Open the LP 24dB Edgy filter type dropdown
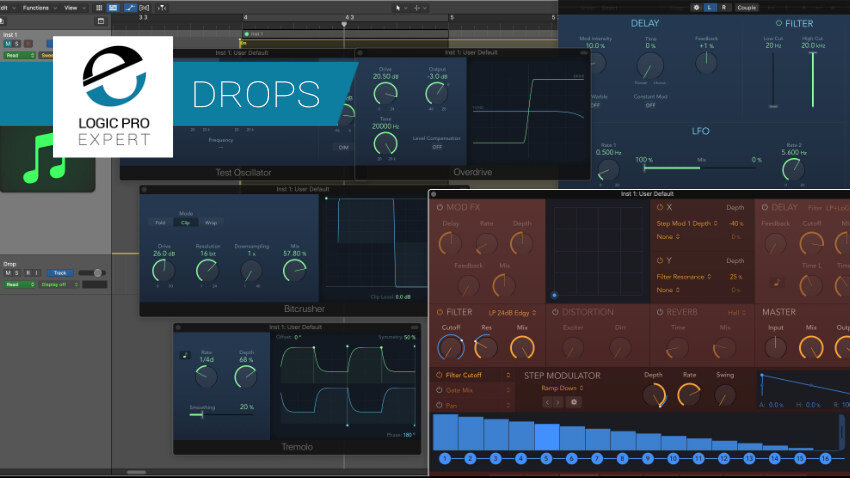Viewport: 850px width, 478px height. tap(512, 313)
